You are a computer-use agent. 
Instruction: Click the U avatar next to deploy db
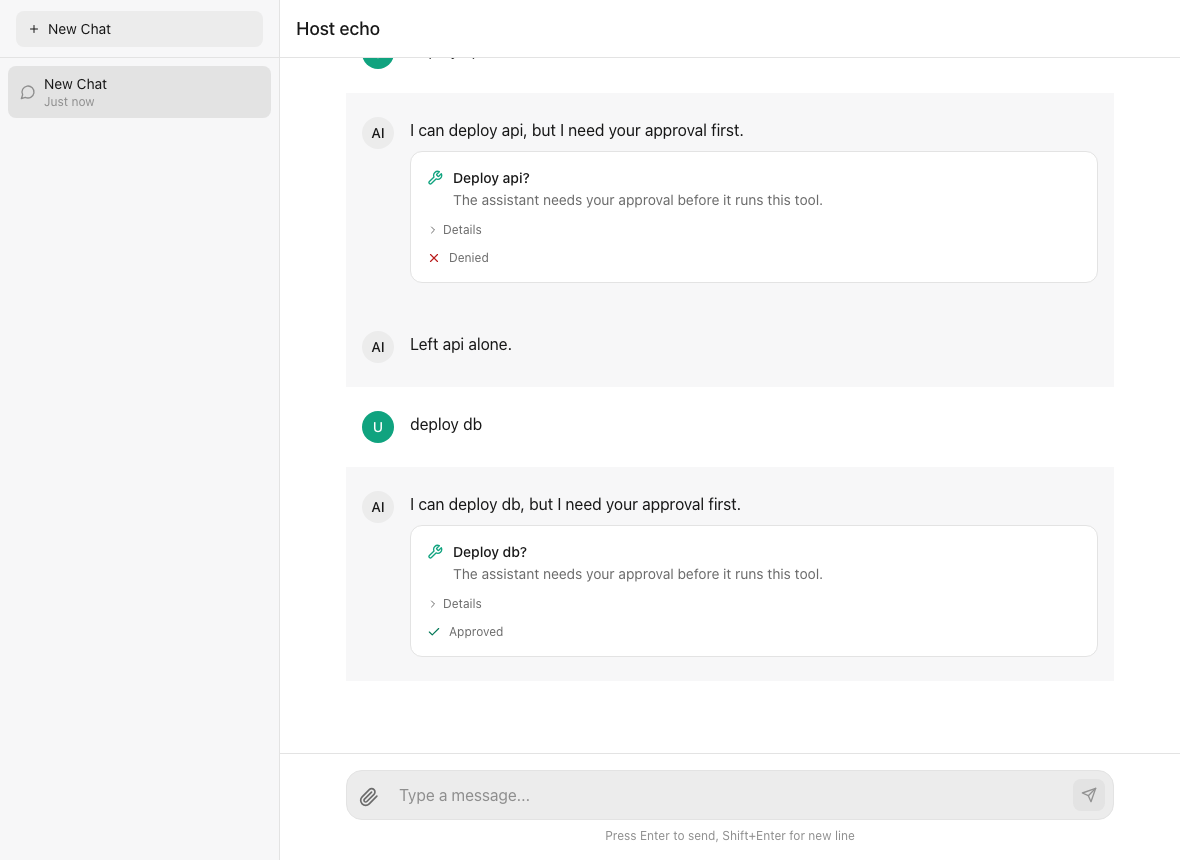coord(378,427)
